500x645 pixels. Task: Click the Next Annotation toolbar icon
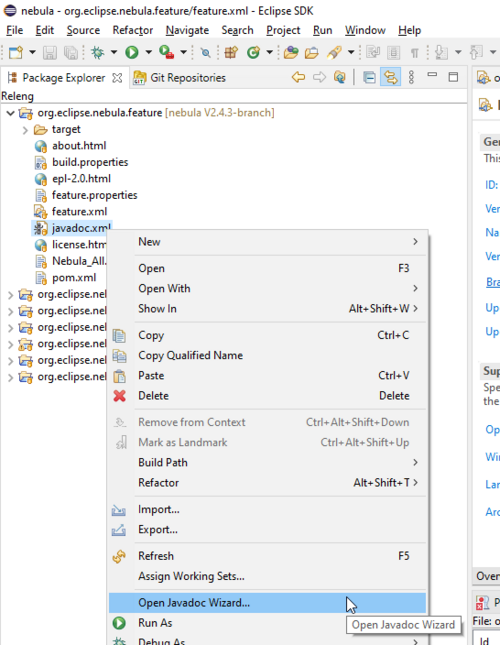click(442, 53)
